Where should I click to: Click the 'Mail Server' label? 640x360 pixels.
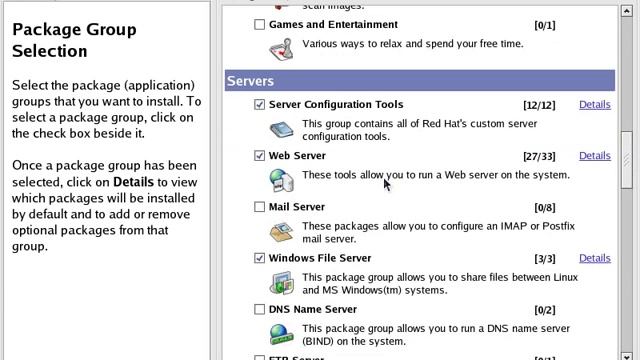(x=297, y=207)
